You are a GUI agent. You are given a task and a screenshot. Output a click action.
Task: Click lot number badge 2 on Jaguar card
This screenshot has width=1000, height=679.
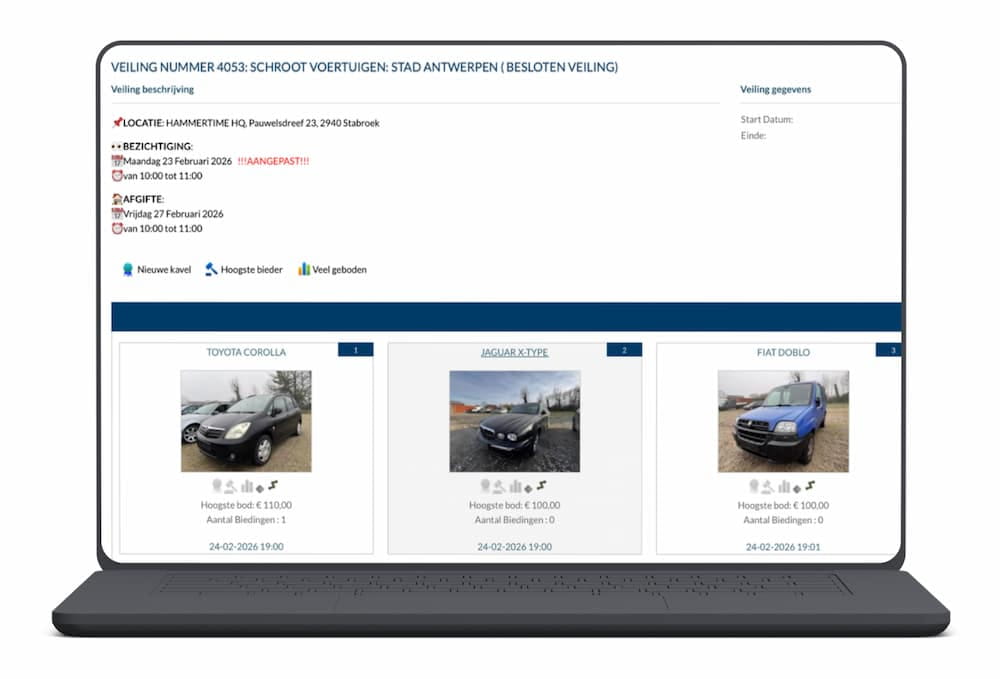(624, 350)
